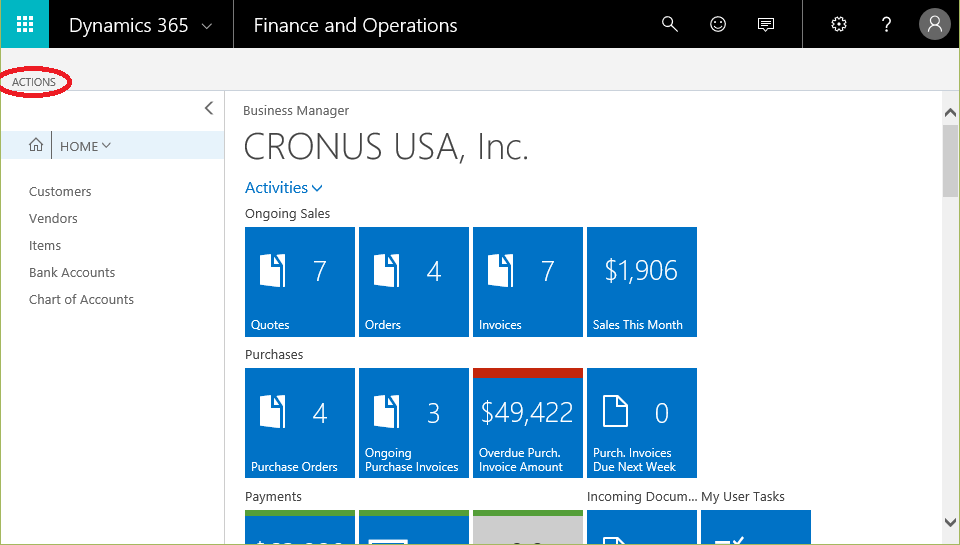Open the chat messages icon
The width and height of the screenshot is (960, 545).
pos(765,24)
